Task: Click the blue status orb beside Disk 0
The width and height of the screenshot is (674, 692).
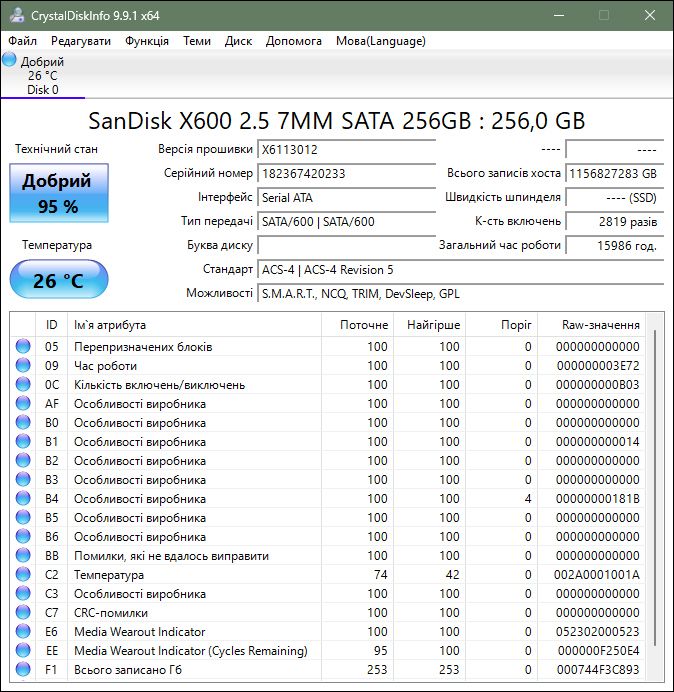Action: click(9, 60)
